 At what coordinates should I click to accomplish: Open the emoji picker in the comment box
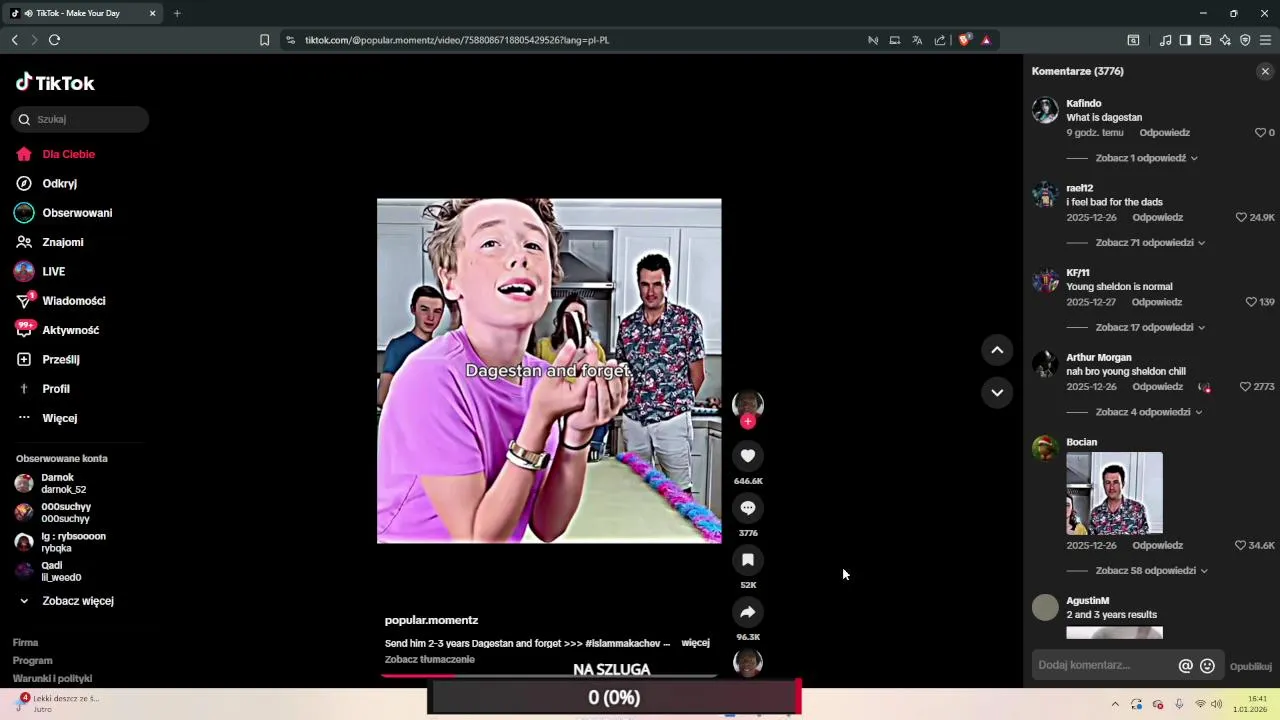[1207, 666]
